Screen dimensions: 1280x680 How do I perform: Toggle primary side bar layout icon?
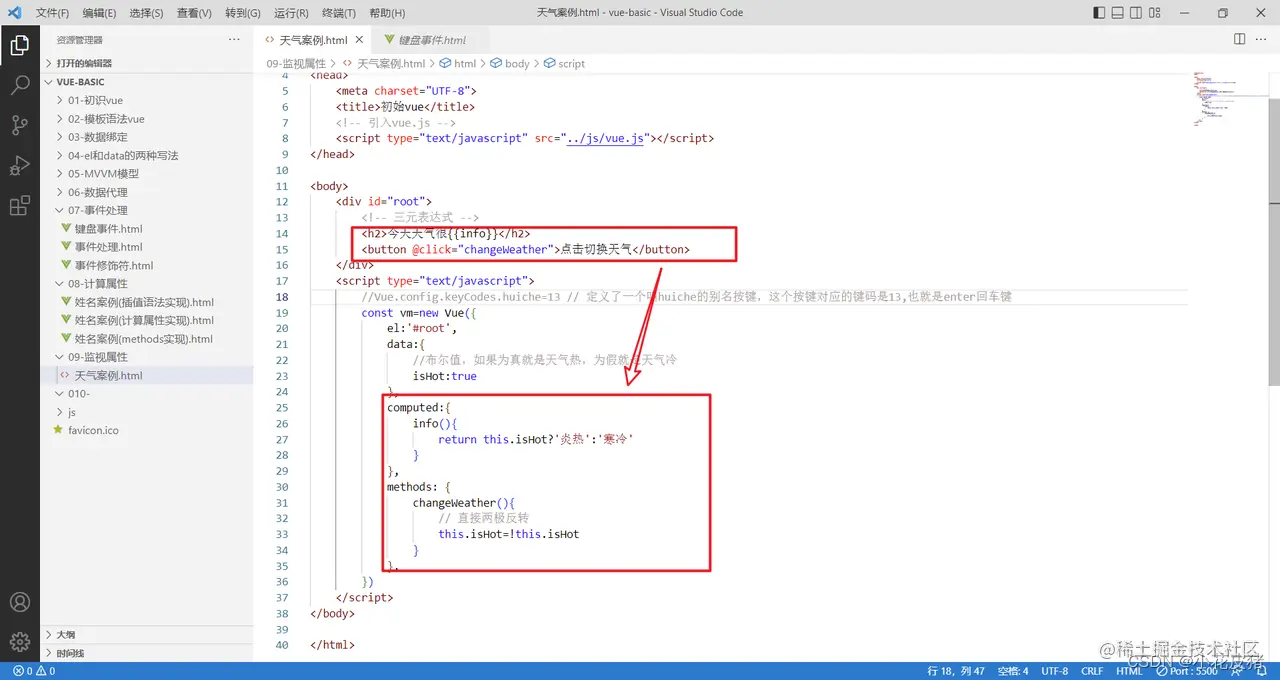click(1099, 13)
